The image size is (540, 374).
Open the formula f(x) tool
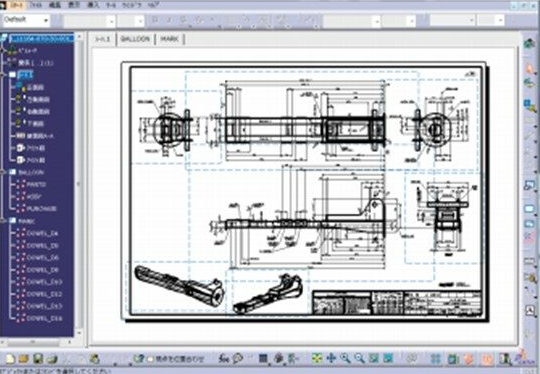(x=224, y=359)
